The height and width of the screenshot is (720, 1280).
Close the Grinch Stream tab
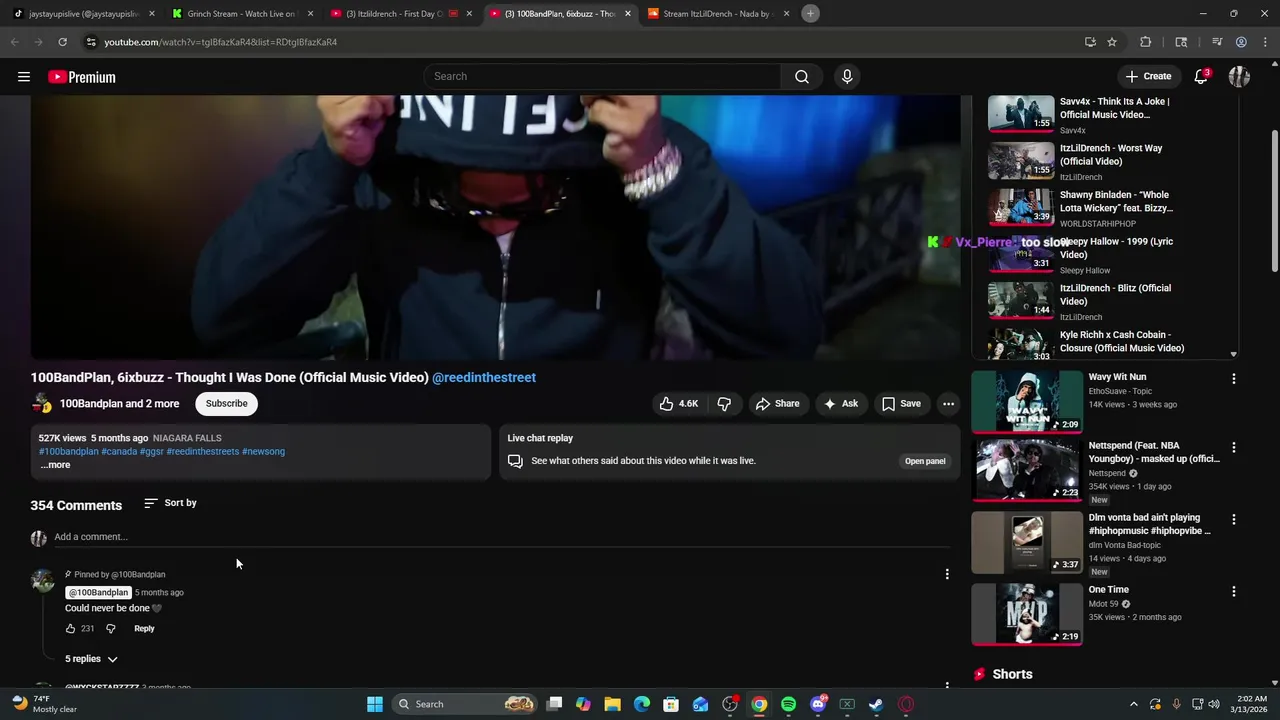[x=310, y=14]
